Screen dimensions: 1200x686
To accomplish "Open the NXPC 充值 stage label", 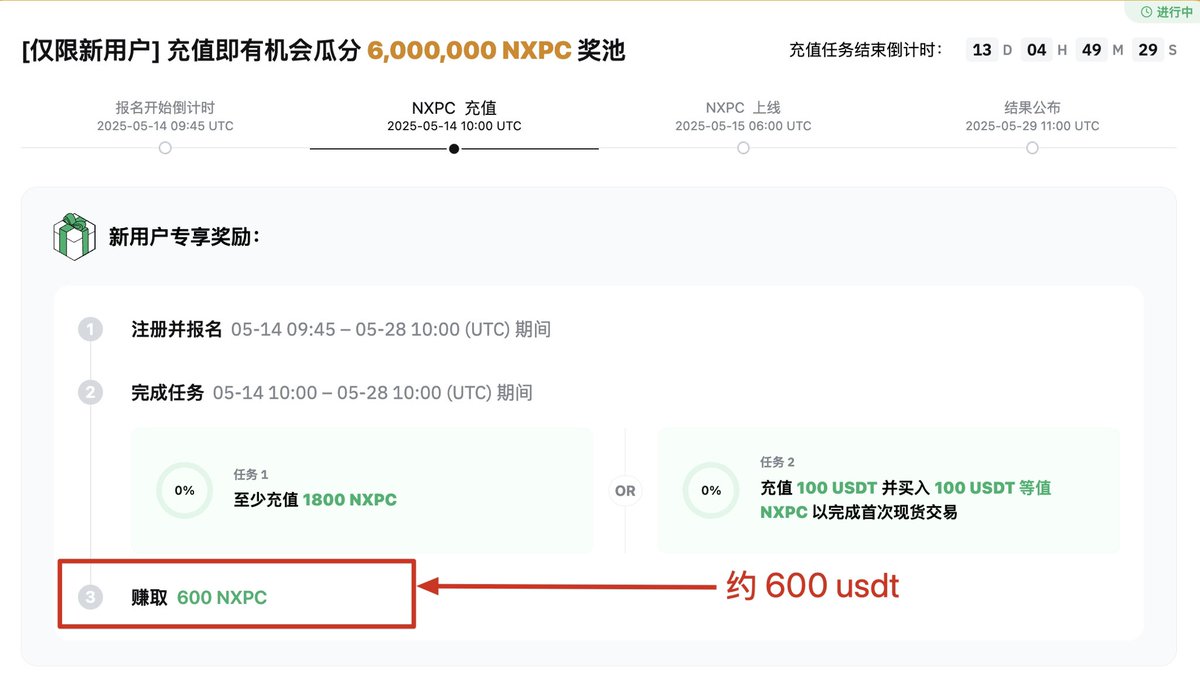I will [x=454, y=108].
